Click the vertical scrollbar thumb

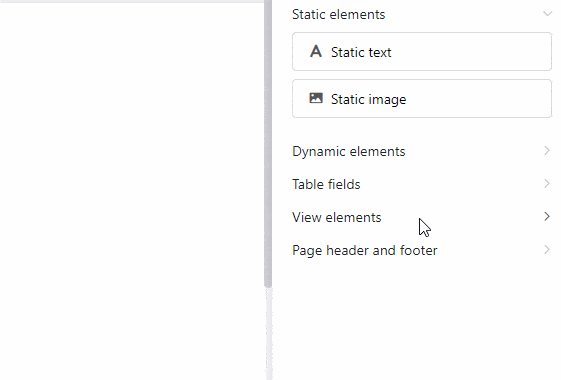268,143
